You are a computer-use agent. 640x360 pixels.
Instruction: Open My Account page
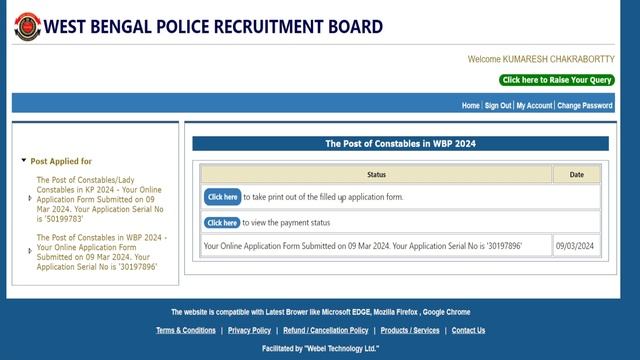pyautogui.click(x=534, y=106)
